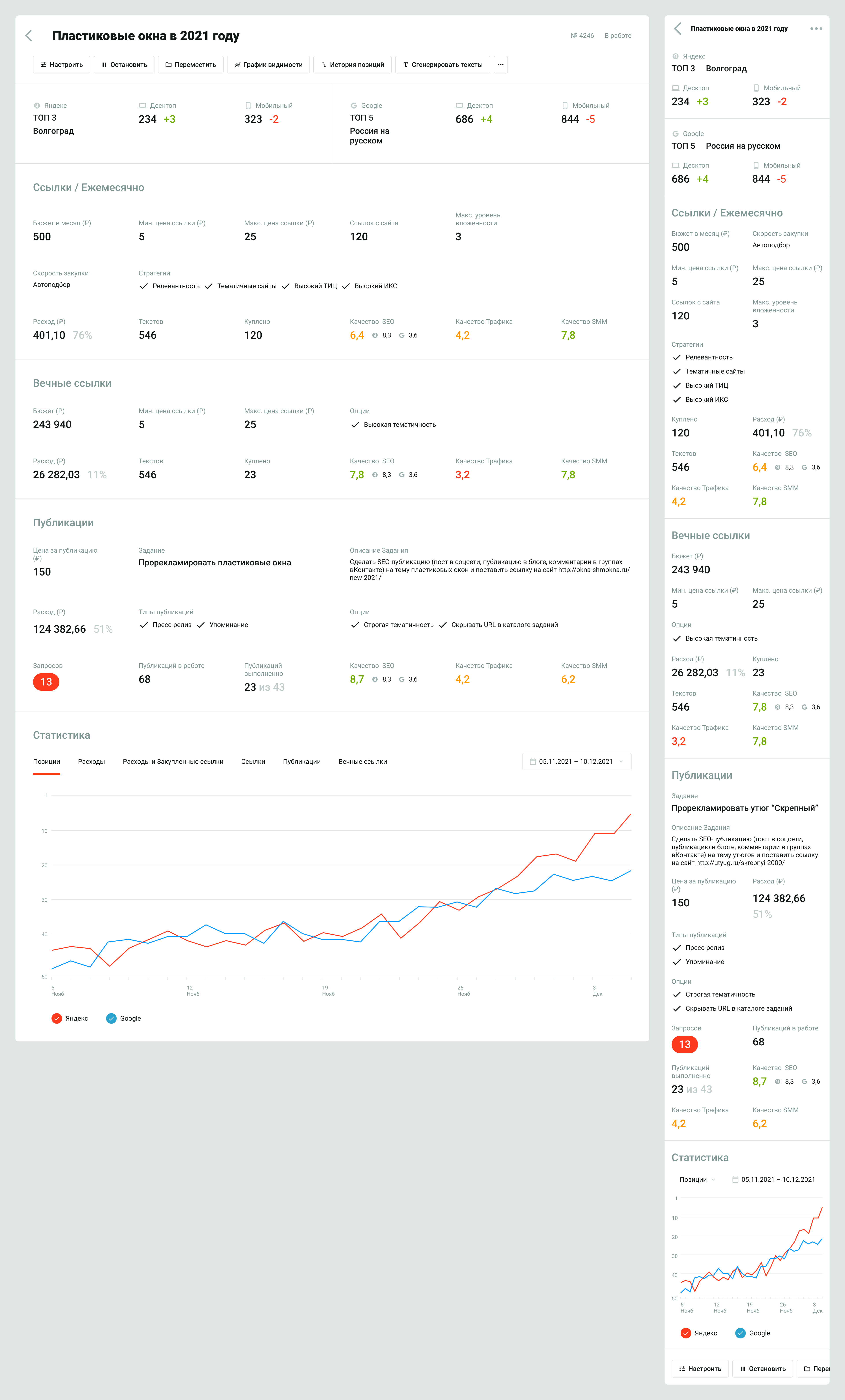Toggle Высокий ИКС strategy in mobile panel
Screen dimensions: 845x1400
677,399
